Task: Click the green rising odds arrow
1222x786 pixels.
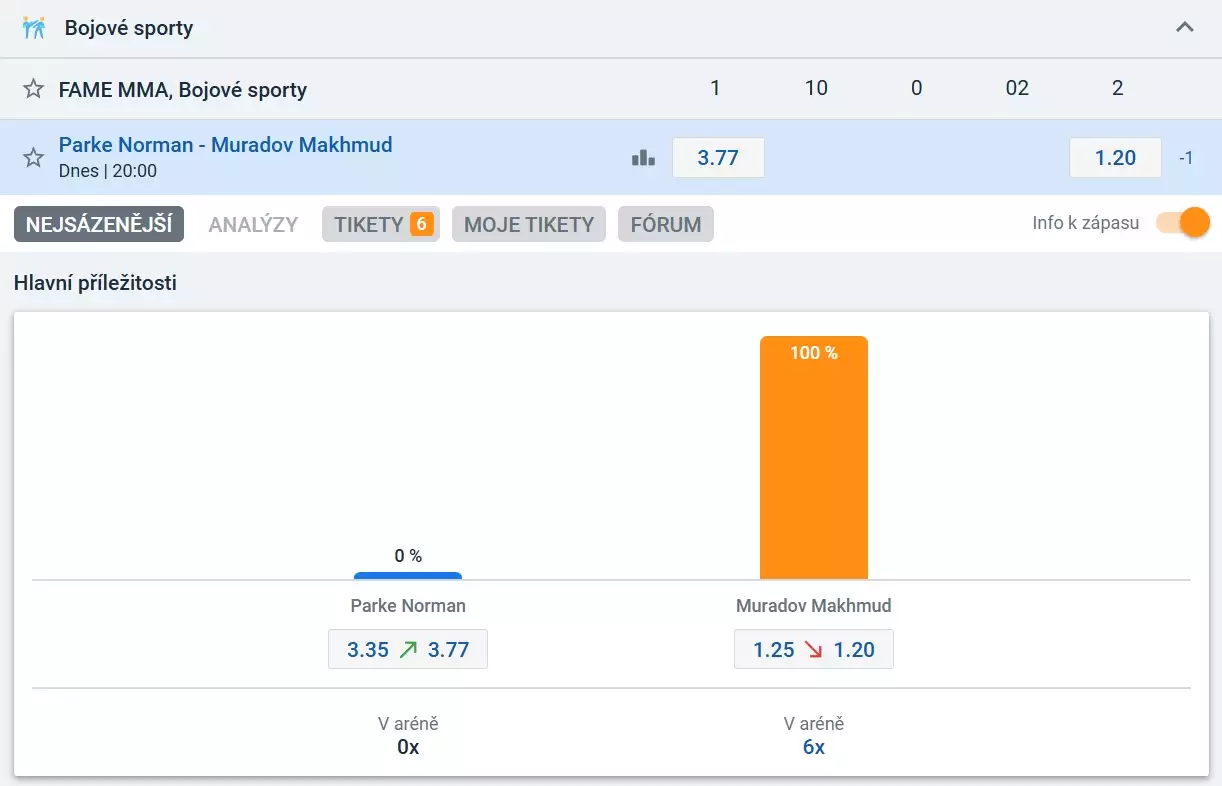Action: point(408,650)
